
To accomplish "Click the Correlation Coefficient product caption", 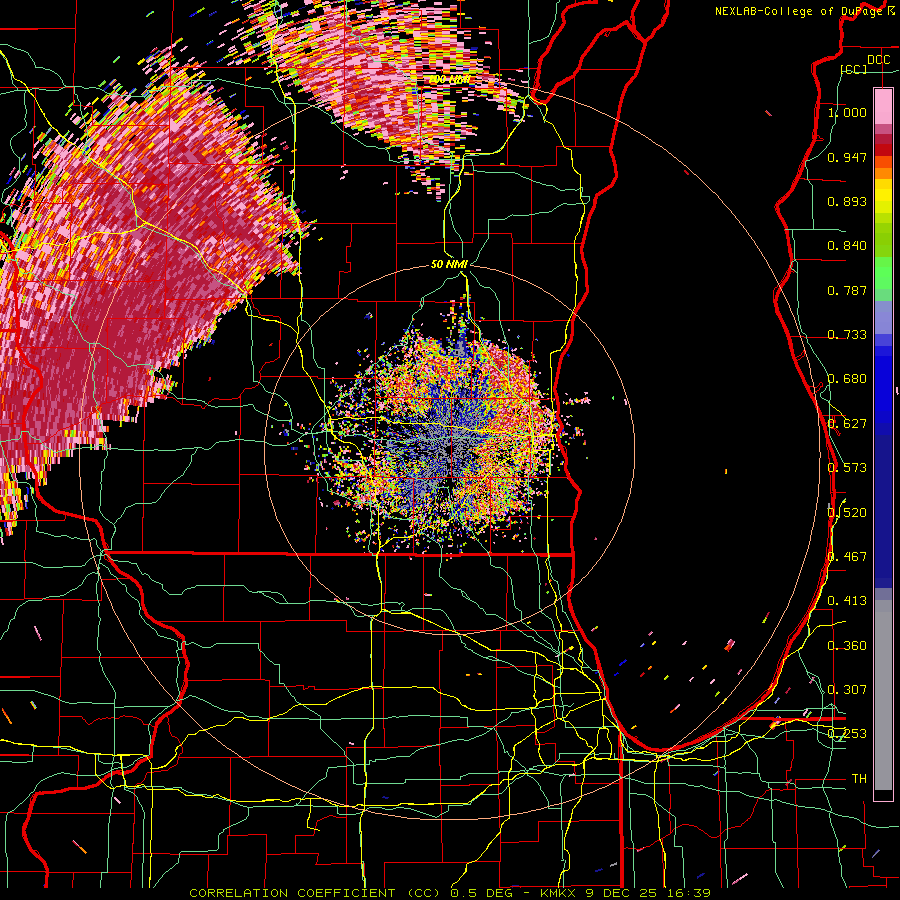I will coord(450,893).
